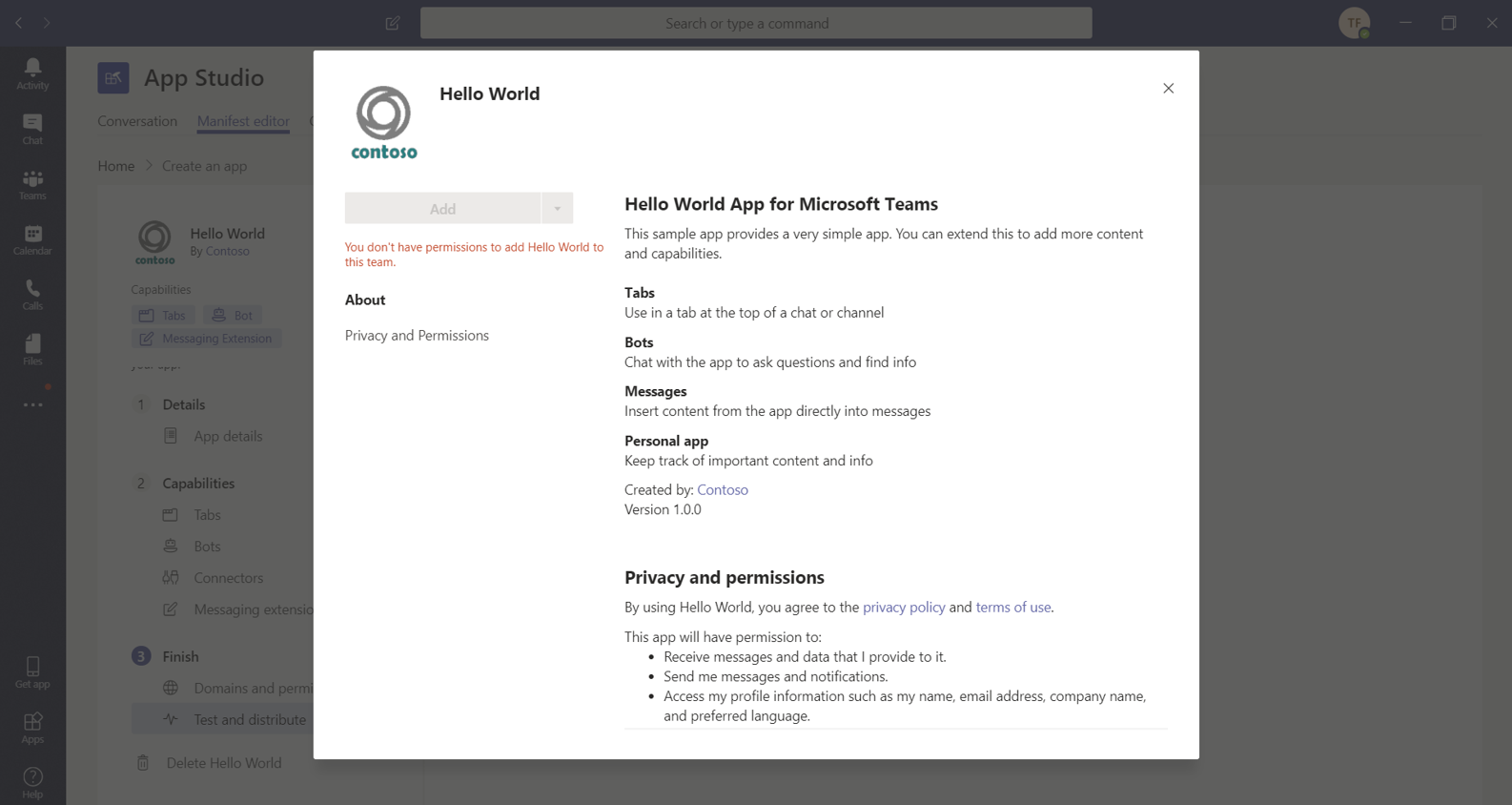1512x805 pixels.
Task: Select the About section
Action: pos(365,299)
